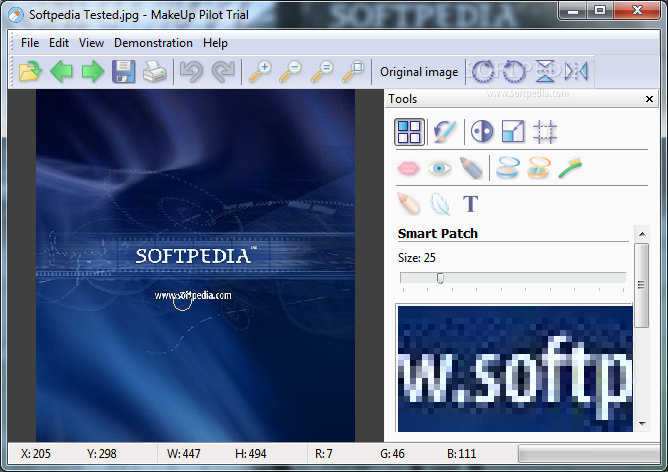The width and height of the screenshot is (668, 472).
Task: Open an image file with folder icon
Action: (30, 71)
